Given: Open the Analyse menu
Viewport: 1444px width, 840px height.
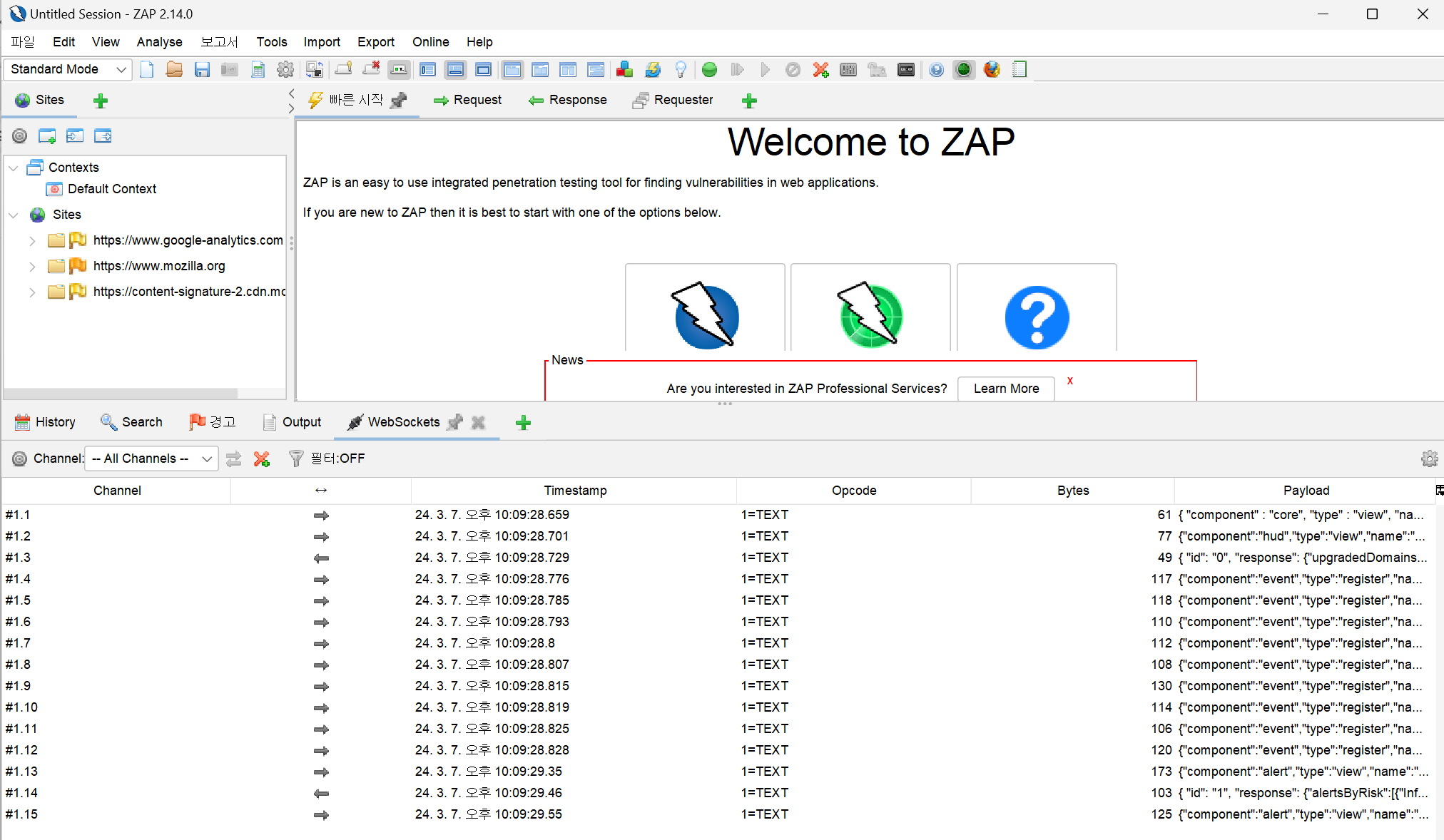Looking at the screenshot, I should click(x=159, y=42).
